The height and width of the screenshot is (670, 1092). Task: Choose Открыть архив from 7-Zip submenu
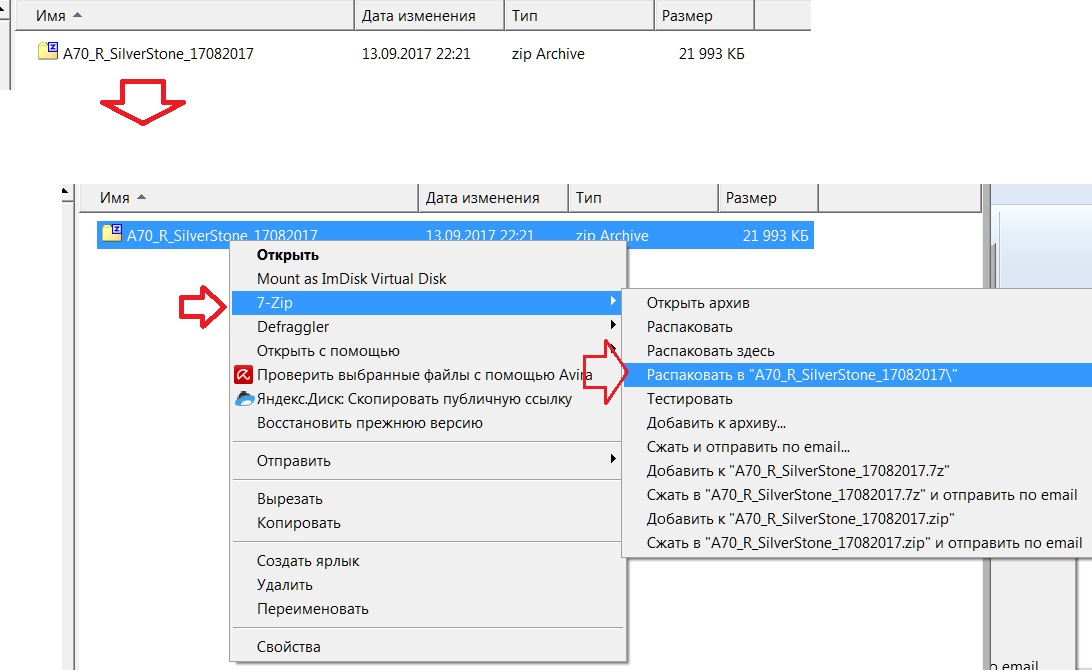point(698,303)
